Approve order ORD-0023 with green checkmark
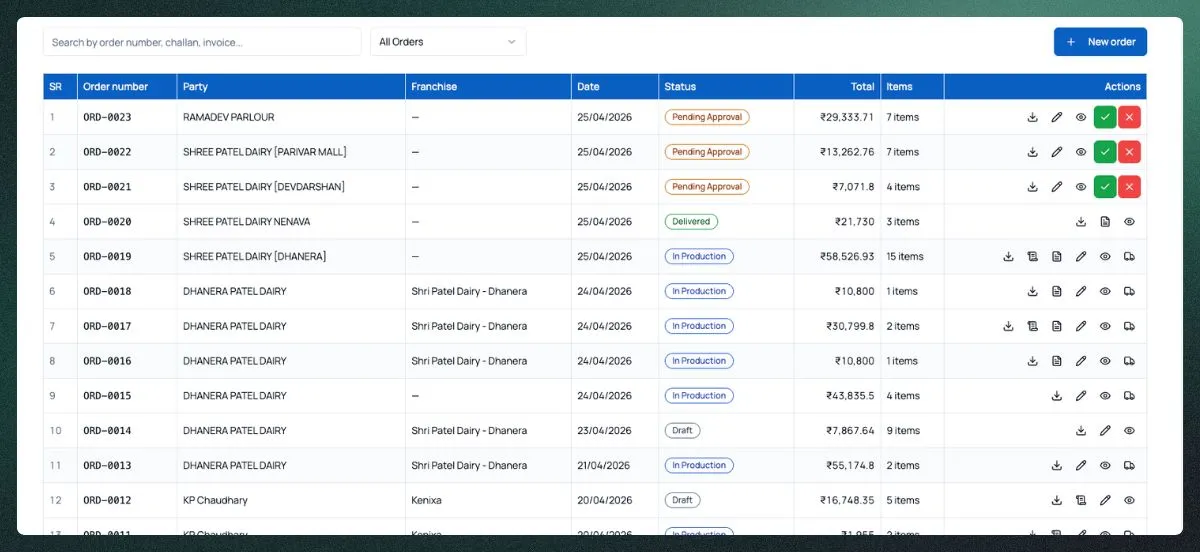The width and height of the screenshot is (1200, 552). (x=1105, y=117)
